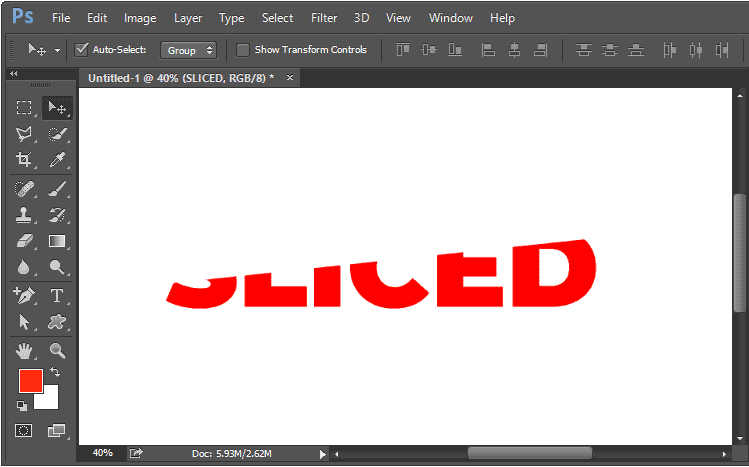Set the red foreground color swatch
This screenshot has width=749, height=467.
[31, 381]
